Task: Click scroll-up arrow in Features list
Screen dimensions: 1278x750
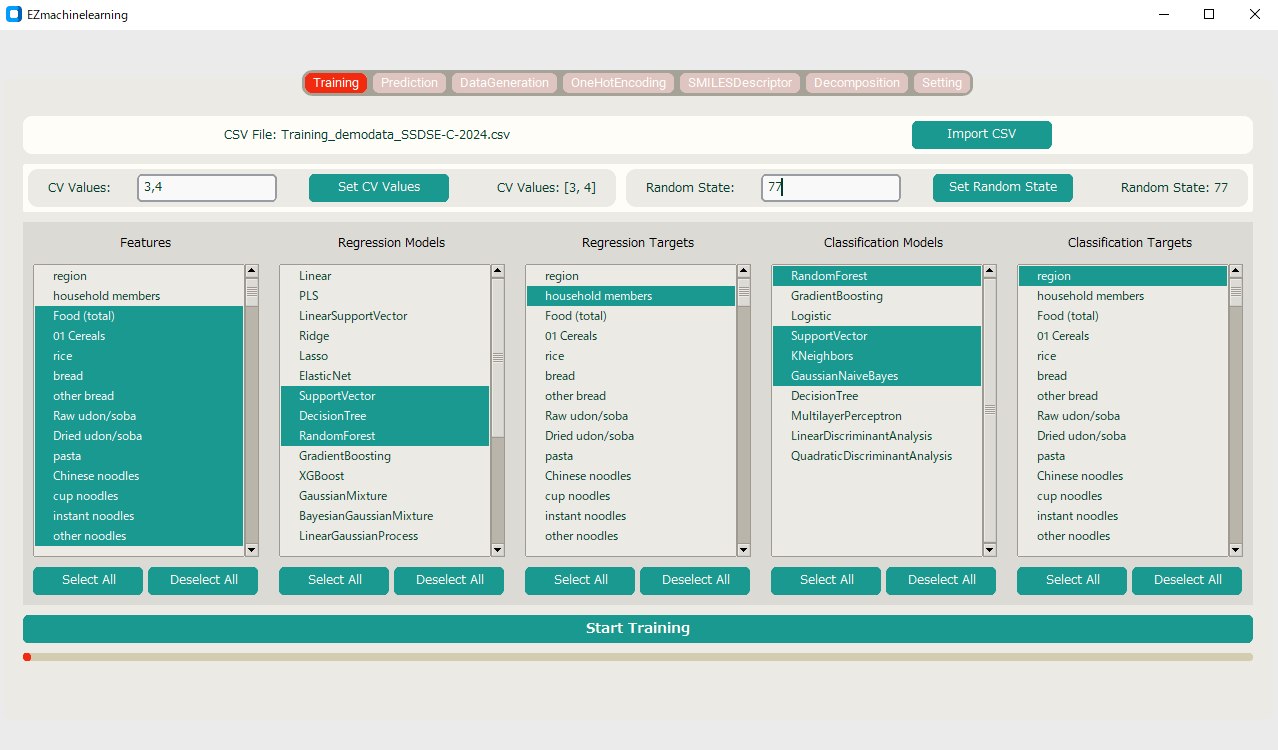Action: (x=252, y=271)
